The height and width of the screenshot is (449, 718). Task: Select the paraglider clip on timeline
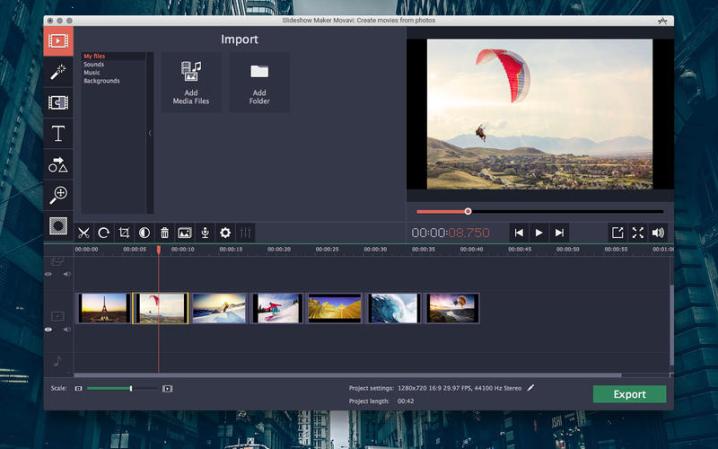(161, 308)
